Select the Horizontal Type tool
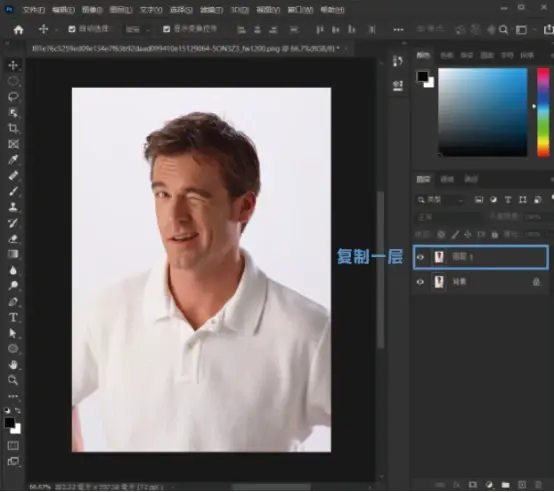The image size is (554, 492). (x=13, y=317)
